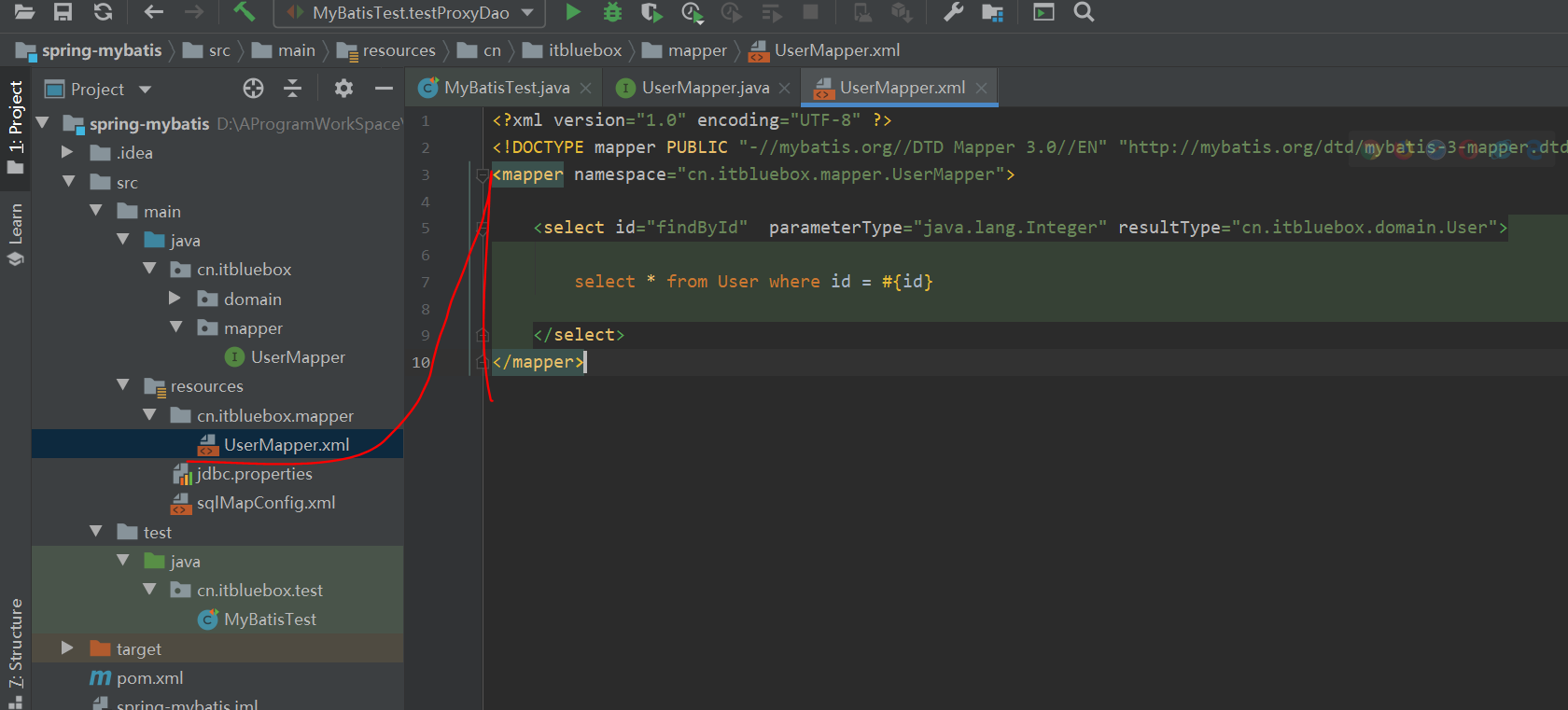The height and width of the screenshot is (710, 1568).
Task: Run the configuration using the green play icon
Action: [573, 12]
